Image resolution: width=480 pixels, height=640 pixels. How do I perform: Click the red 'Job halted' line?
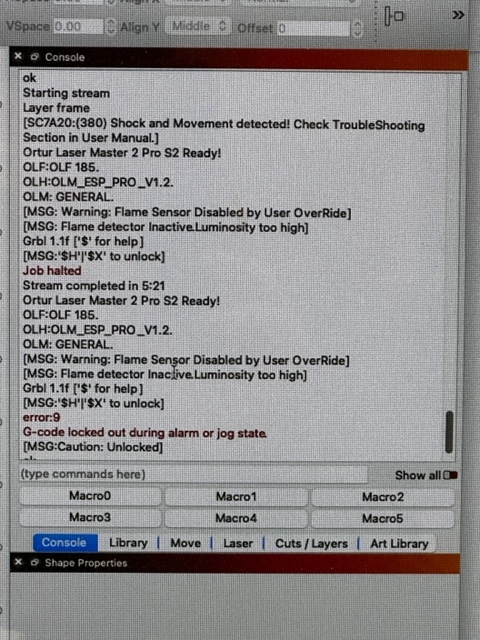52,271
